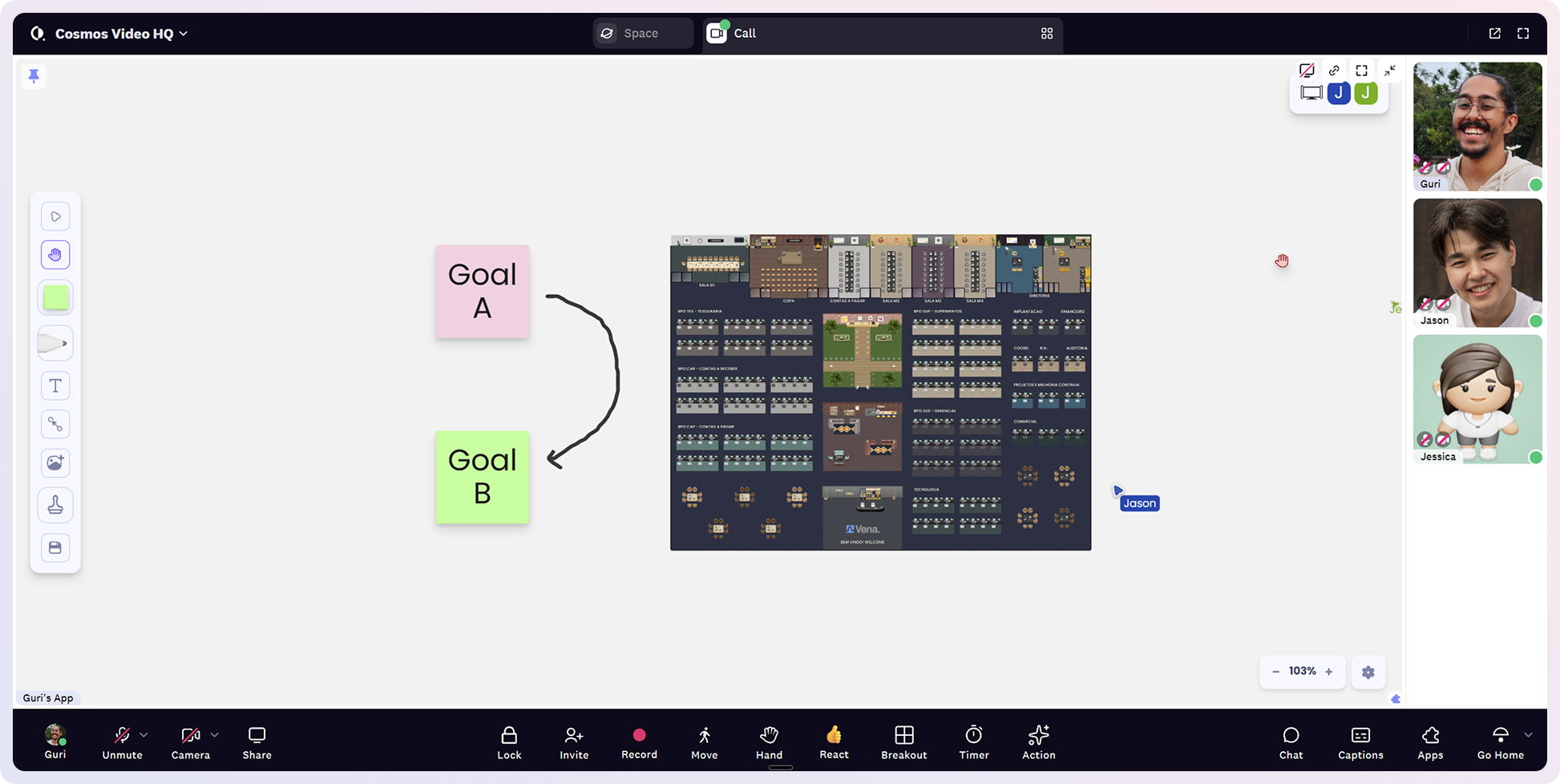This screenshot has width=1560, height=784.
Task: Expand camera options arrow
Action: [x=215, y=734]
